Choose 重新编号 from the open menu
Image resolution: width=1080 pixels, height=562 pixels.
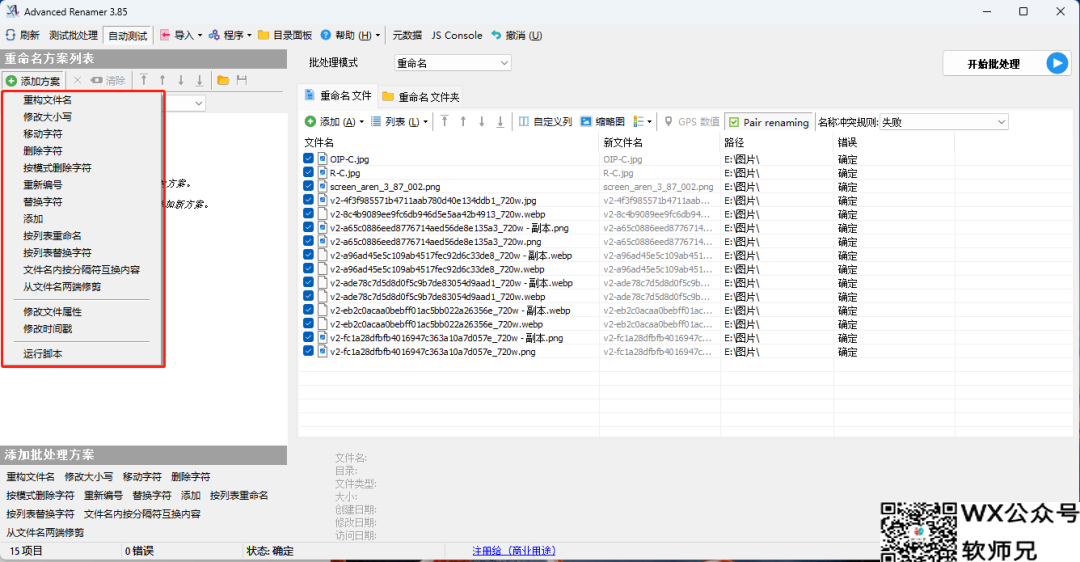tap(43, 185)
